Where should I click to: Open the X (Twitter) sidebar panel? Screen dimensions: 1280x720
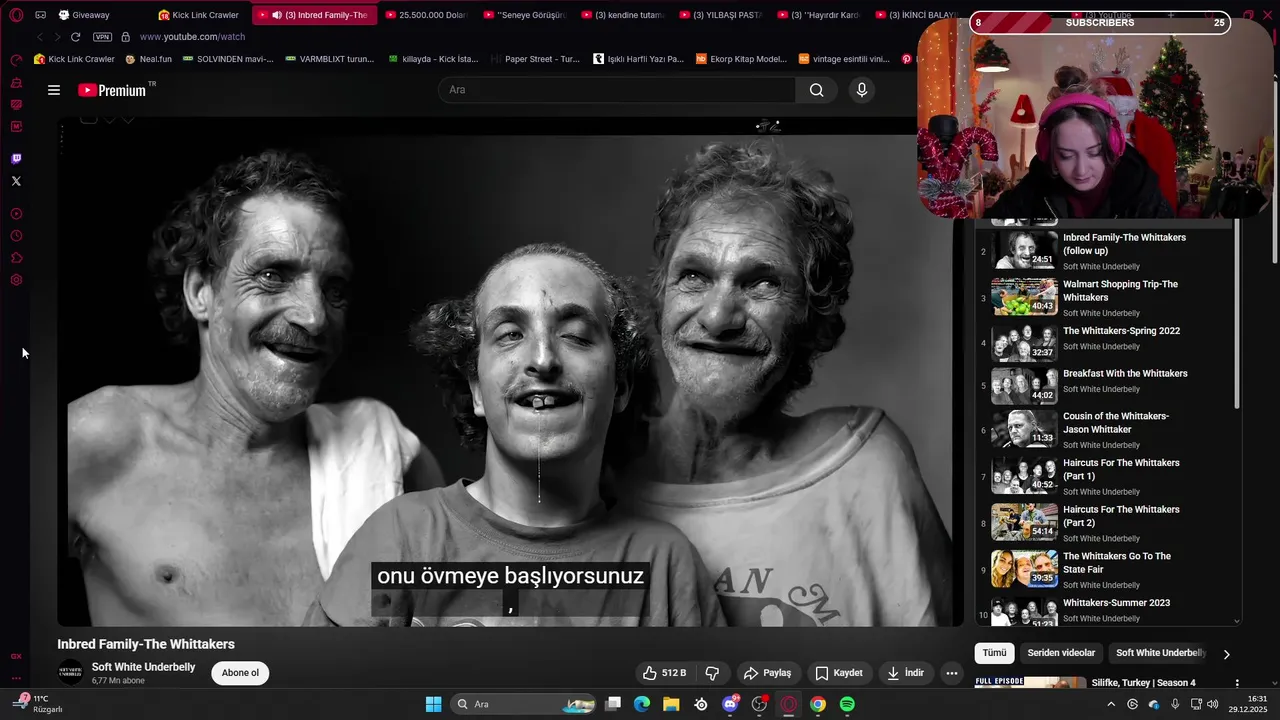(x=16, y=181)
